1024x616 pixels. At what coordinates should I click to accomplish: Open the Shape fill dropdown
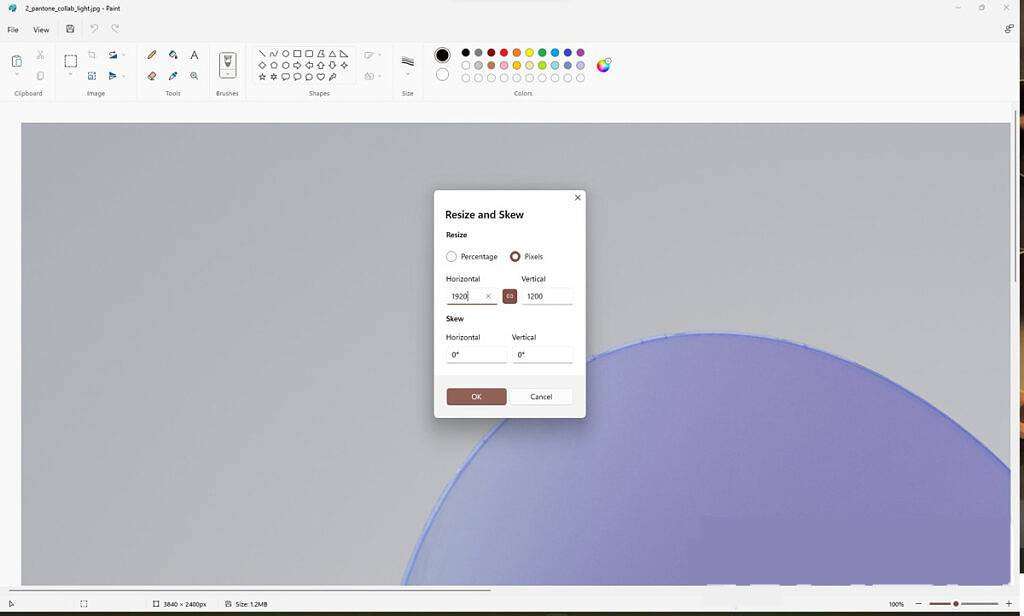coord(372,76)
